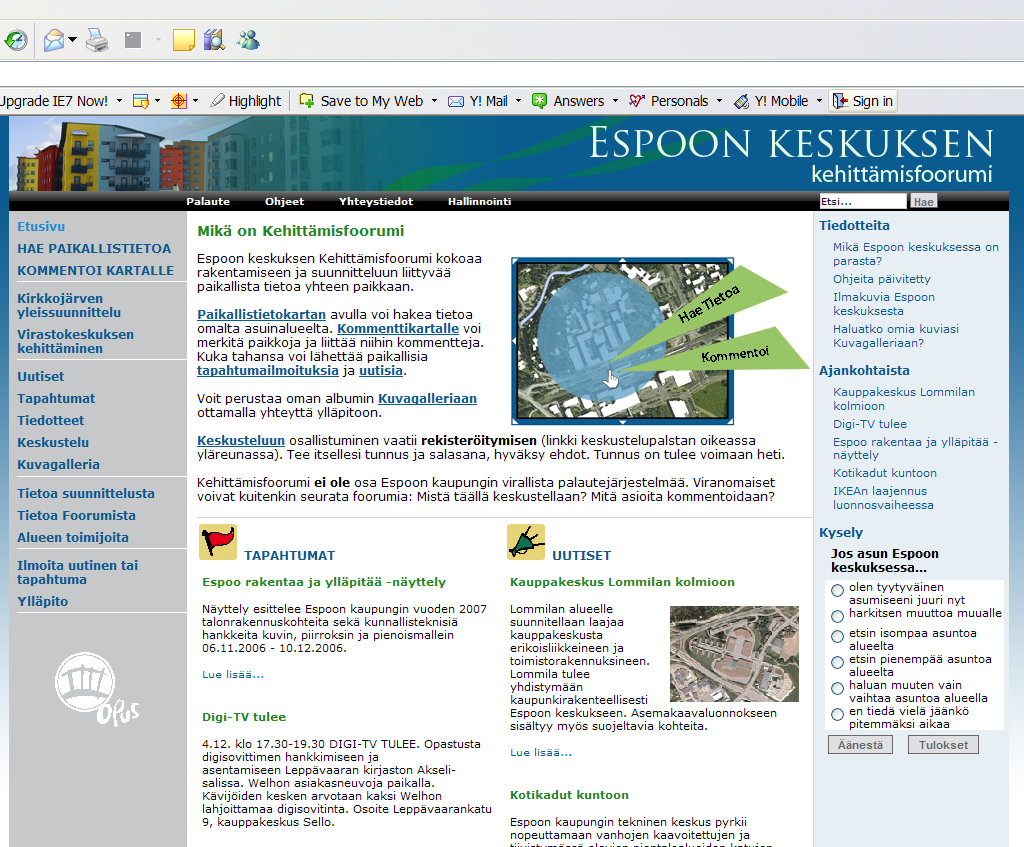Expand the Mail icon dropdown arrow
Viewport: 1024px width, 847px height.
pos(72,40)
